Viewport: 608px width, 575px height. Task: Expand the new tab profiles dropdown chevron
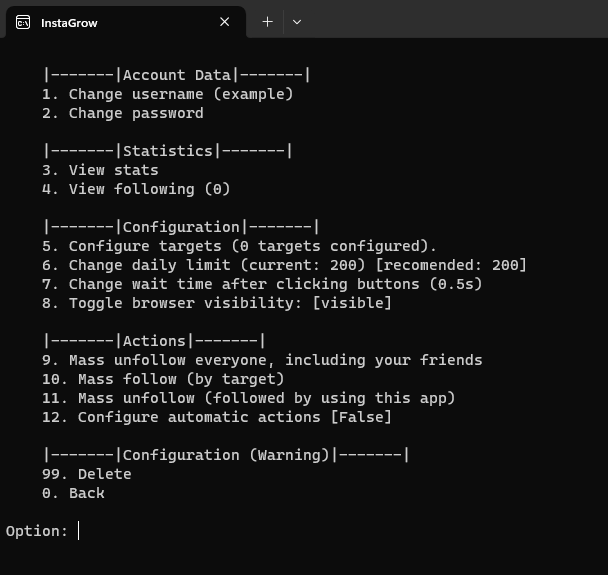pos(297,22)
